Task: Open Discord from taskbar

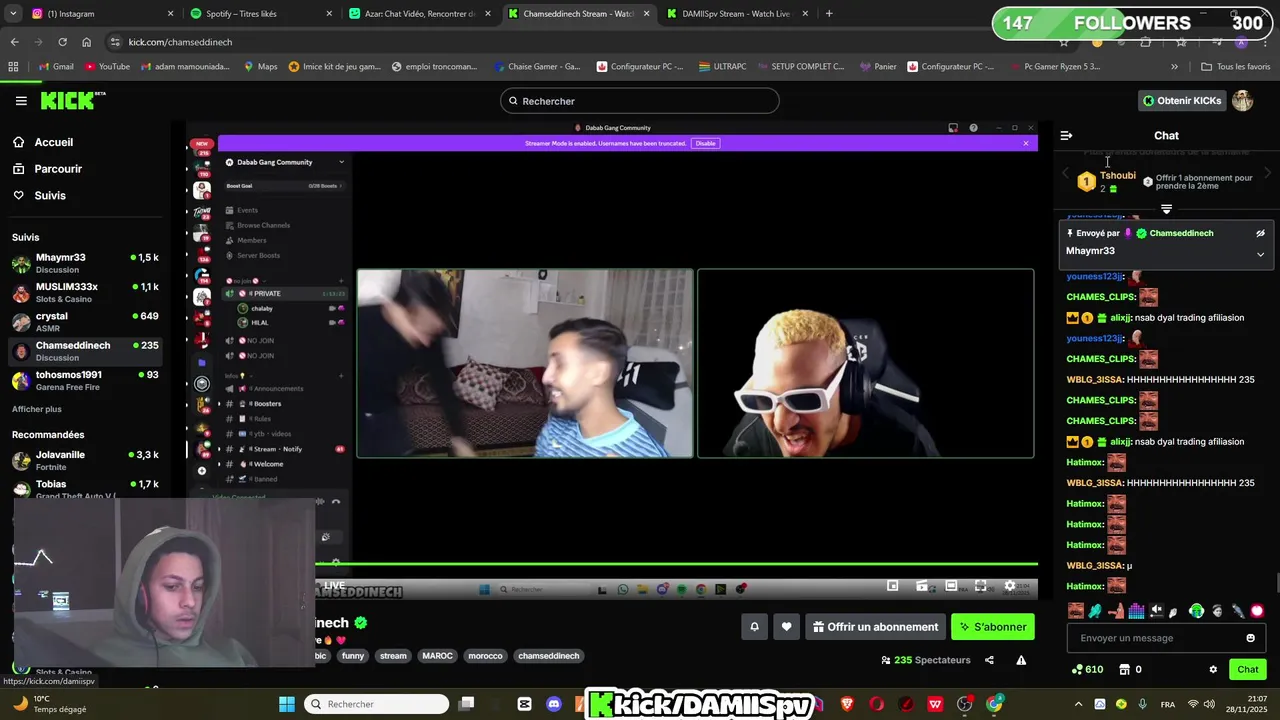Action: [554, 704]
